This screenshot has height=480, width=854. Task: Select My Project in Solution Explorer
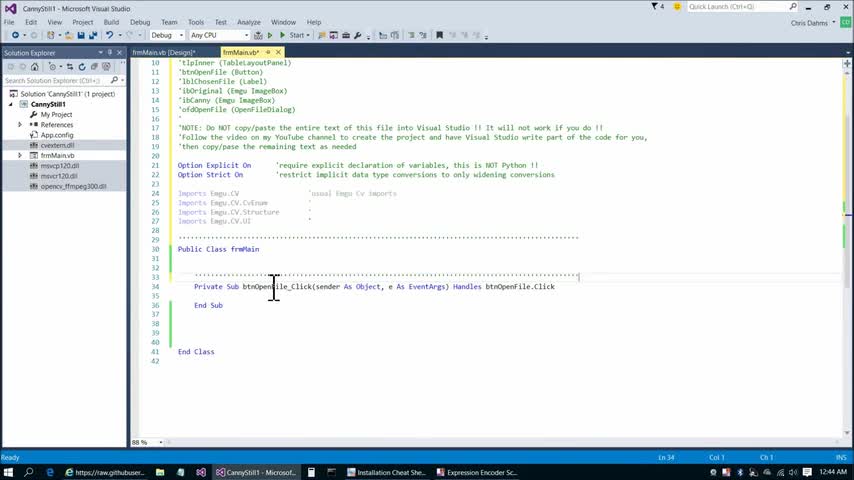click(56, 114)
